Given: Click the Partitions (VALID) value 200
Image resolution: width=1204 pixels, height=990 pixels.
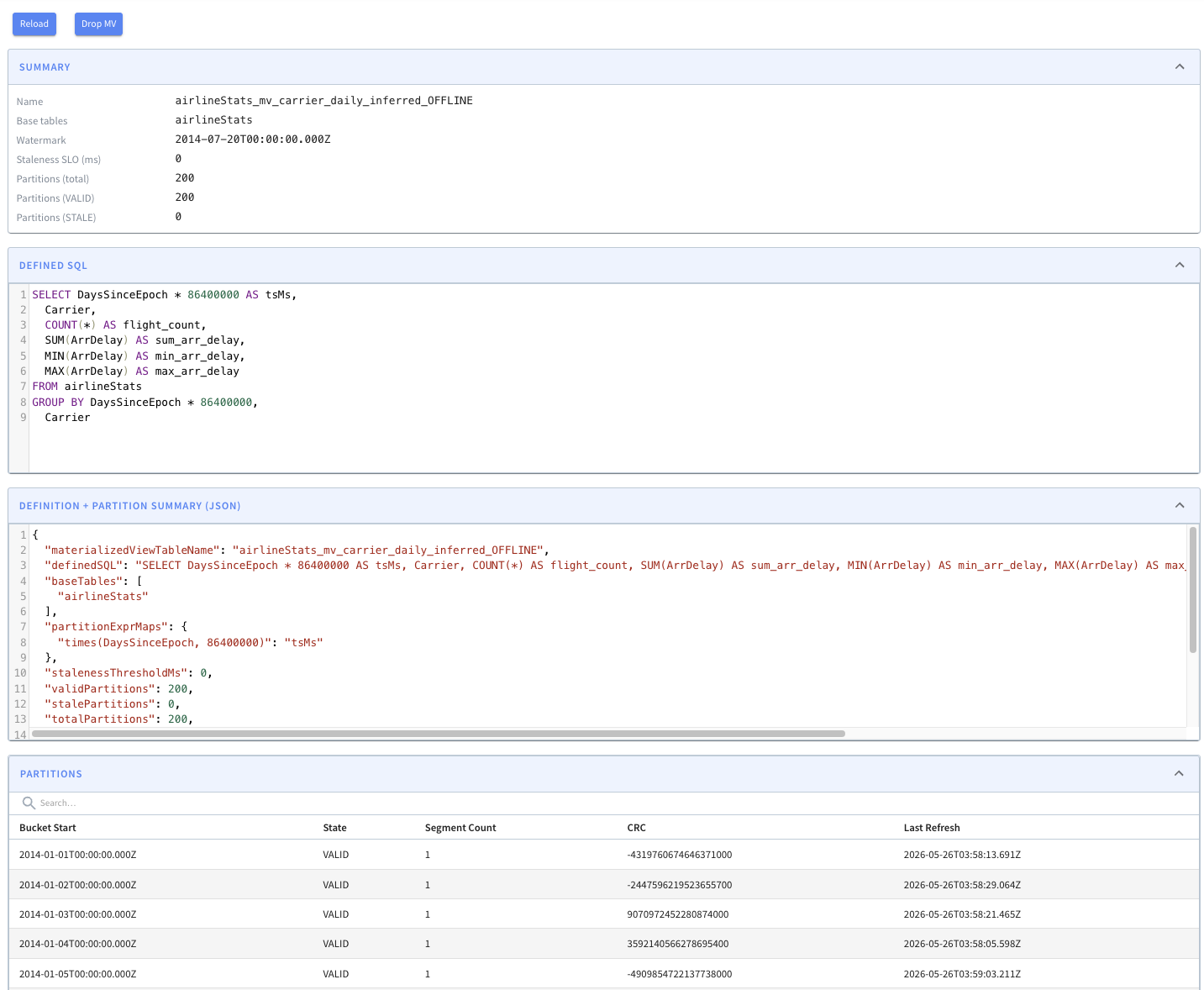Looking at the screenshot, I should [x=185, y=197].
